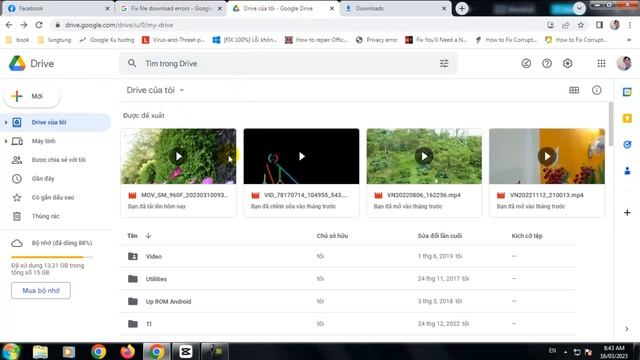Get add-ons plus icon
Screen dimensions: 640x360
click(627, 212)
